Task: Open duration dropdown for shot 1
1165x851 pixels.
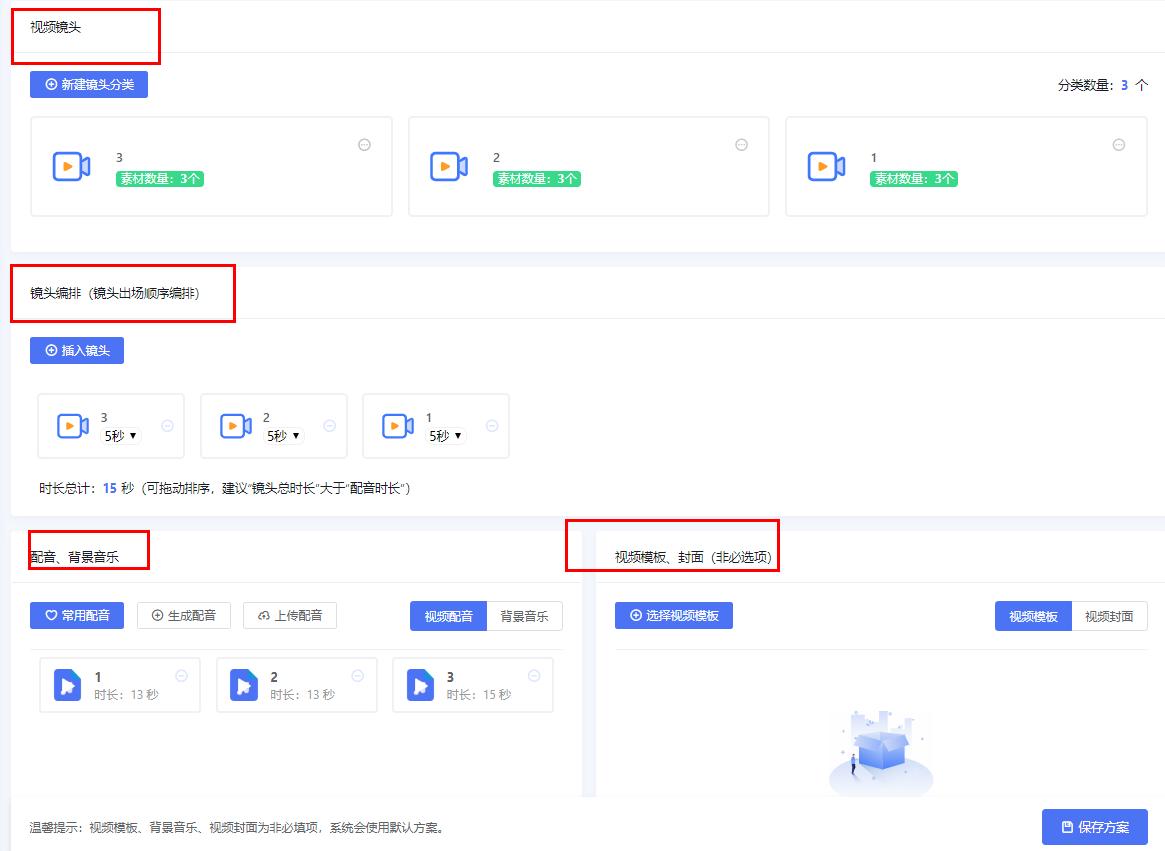Action: pos(446,436)
